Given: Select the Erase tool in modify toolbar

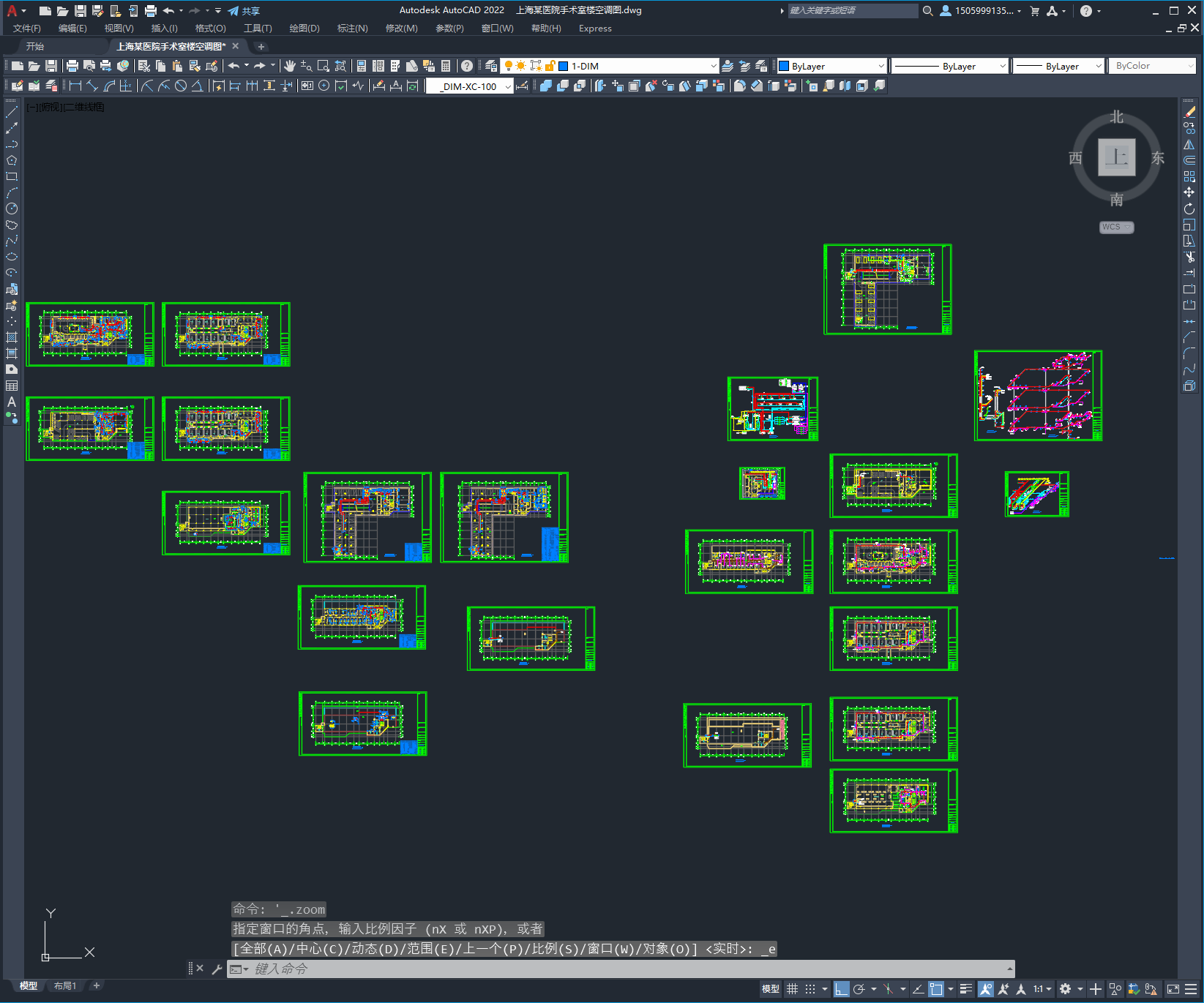Looking at the screenshot, I should 1189,112.
